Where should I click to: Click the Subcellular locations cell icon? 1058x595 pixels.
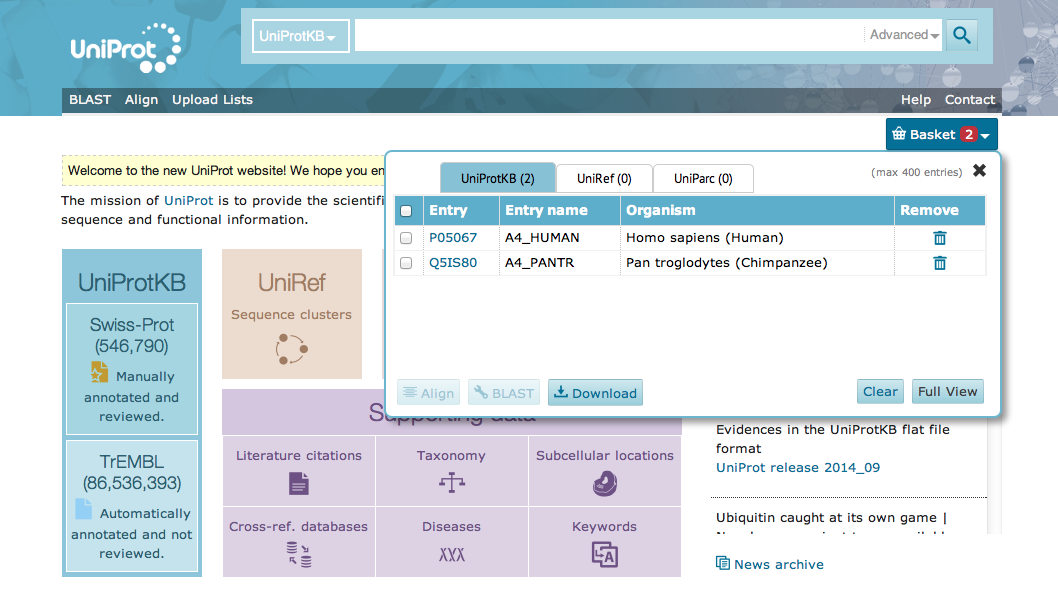[604, 483]
